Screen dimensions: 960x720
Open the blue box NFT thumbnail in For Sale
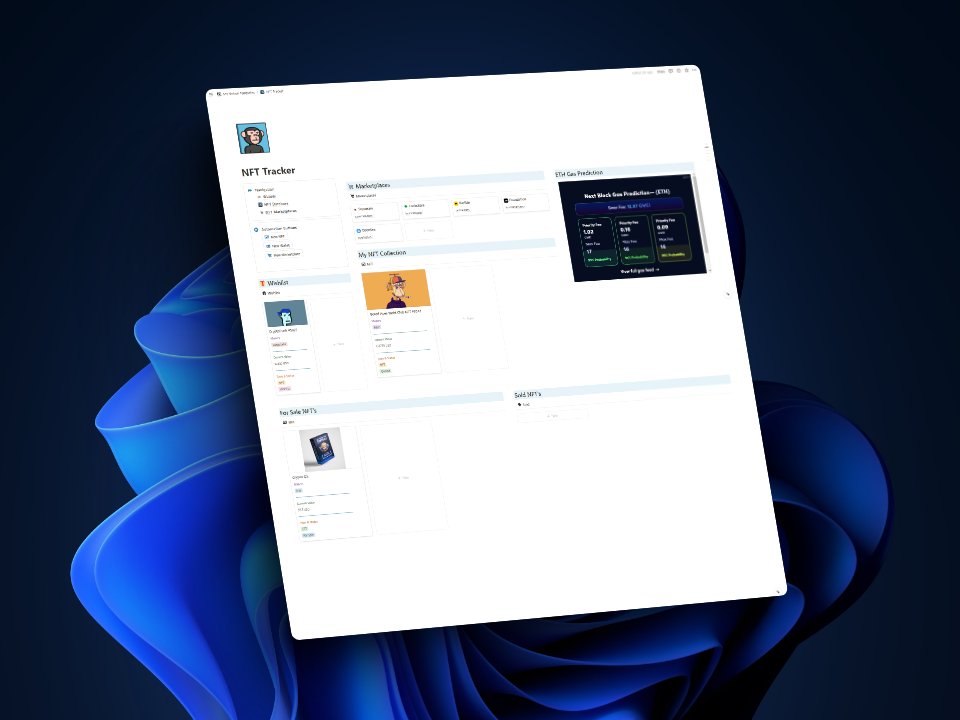(321, 449)
